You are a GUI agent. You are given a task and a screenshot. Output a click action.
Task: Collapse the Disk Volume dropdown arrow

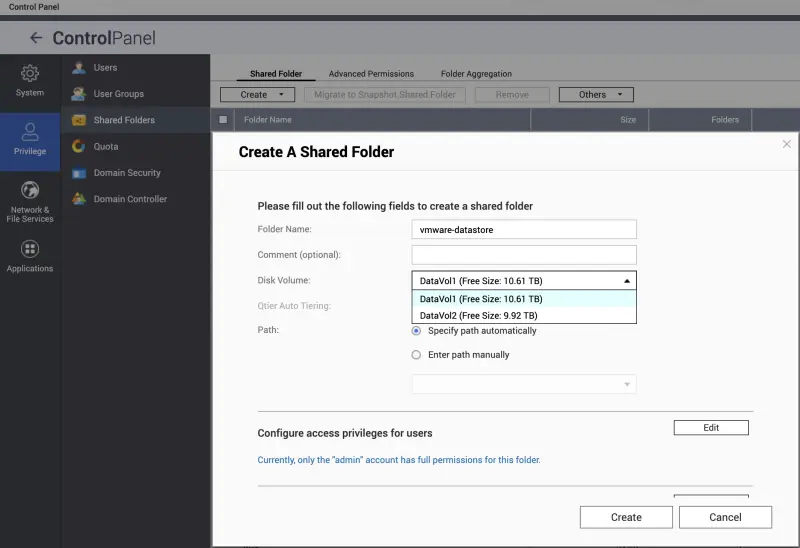coord(627,281)
